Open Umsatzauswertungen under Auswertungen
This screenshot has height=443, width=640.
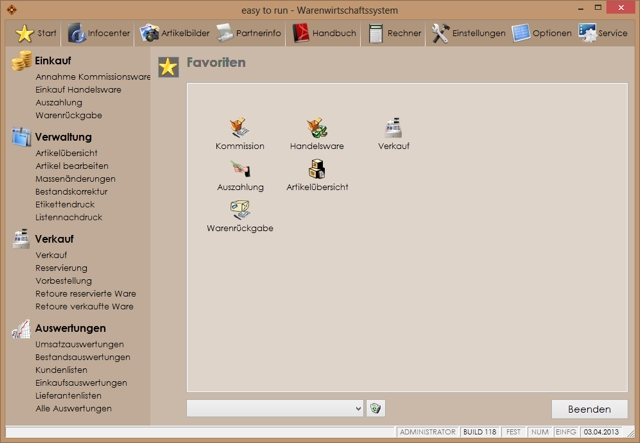coord(80,344)
